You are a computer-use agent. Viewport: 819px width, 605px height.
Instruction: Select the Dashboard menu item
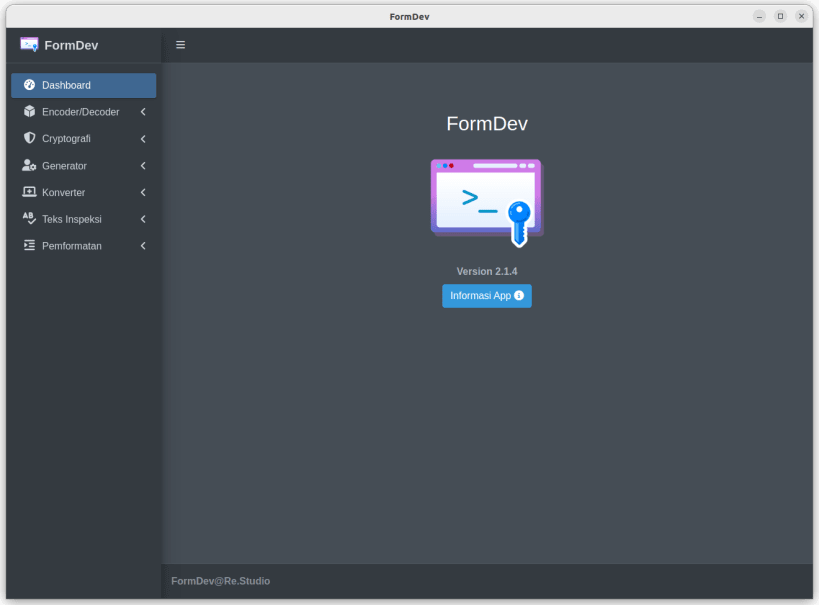[x=84, y=85]
